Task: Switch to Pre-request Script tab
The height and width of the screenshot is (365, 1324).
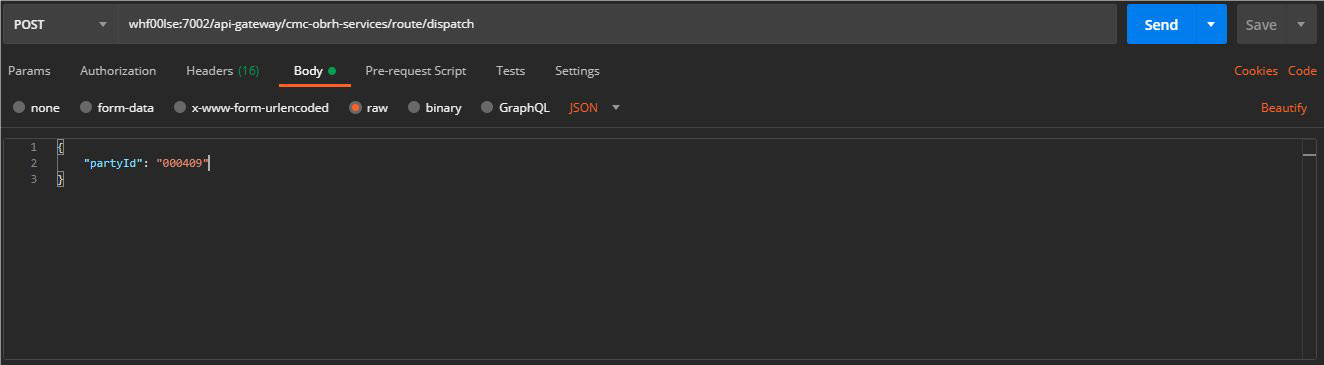Action: (416, 71)
